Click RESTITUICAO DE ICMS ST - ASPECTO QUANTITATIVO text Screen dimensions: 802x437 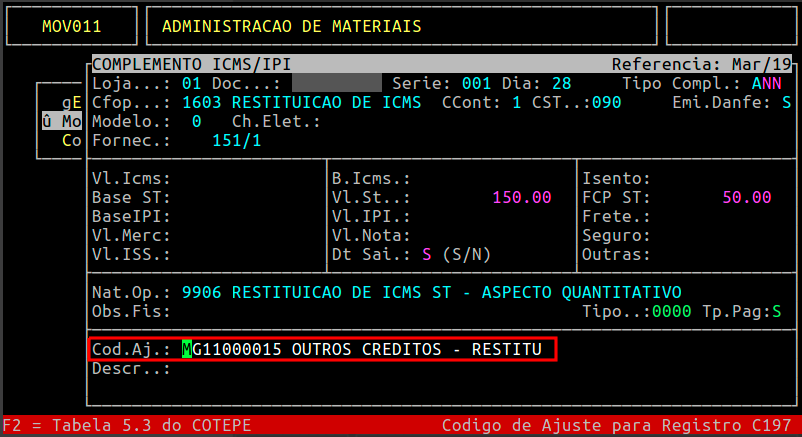click(457, 293)
